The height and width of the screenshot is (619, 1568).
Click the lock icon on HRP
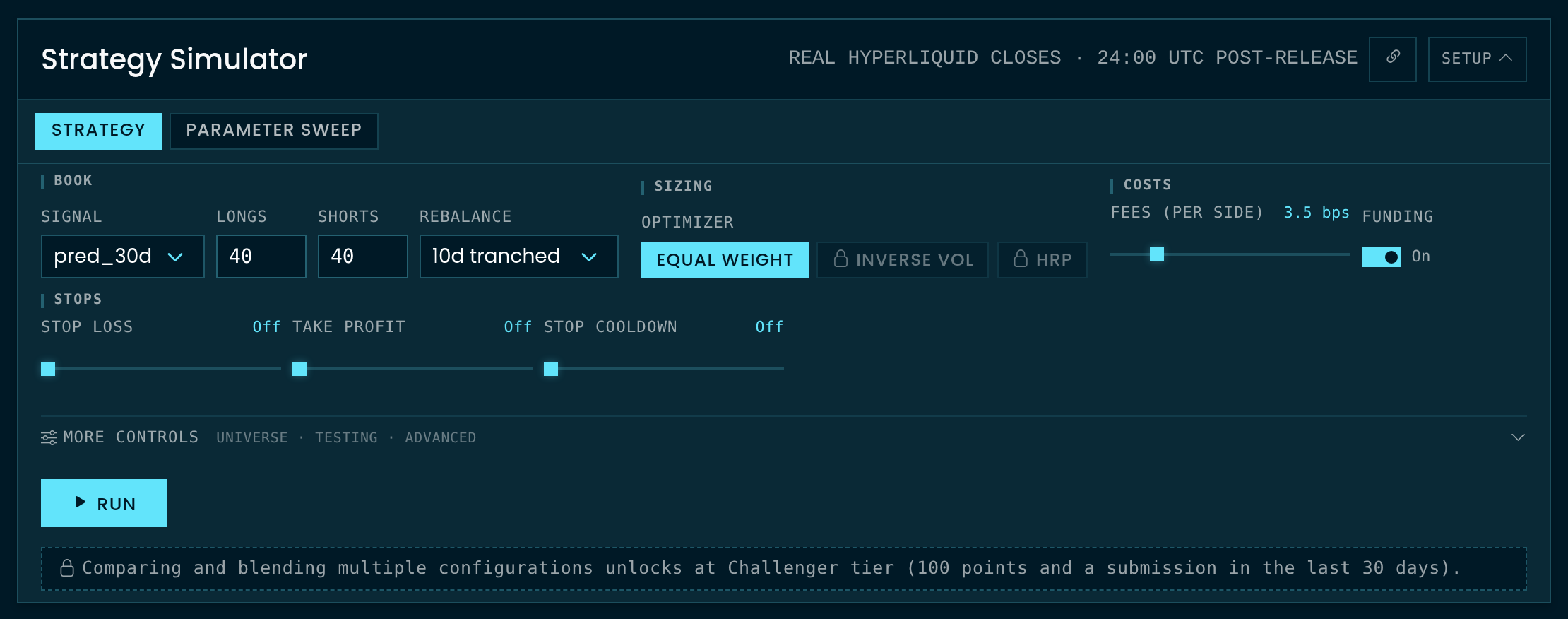point(1021,259)
